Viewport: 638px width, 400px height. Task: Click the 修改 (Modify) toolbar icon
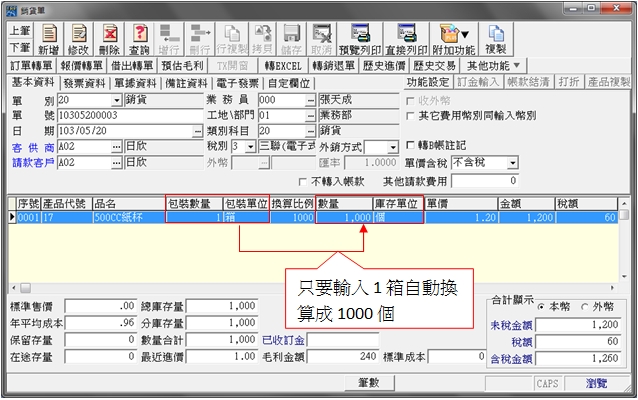[78, 39]
